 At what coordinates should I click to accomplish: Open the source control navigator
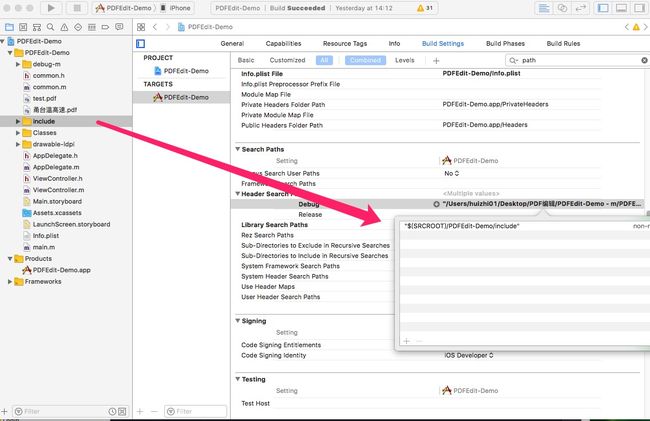pyautogui.click(x=23, y=27)
